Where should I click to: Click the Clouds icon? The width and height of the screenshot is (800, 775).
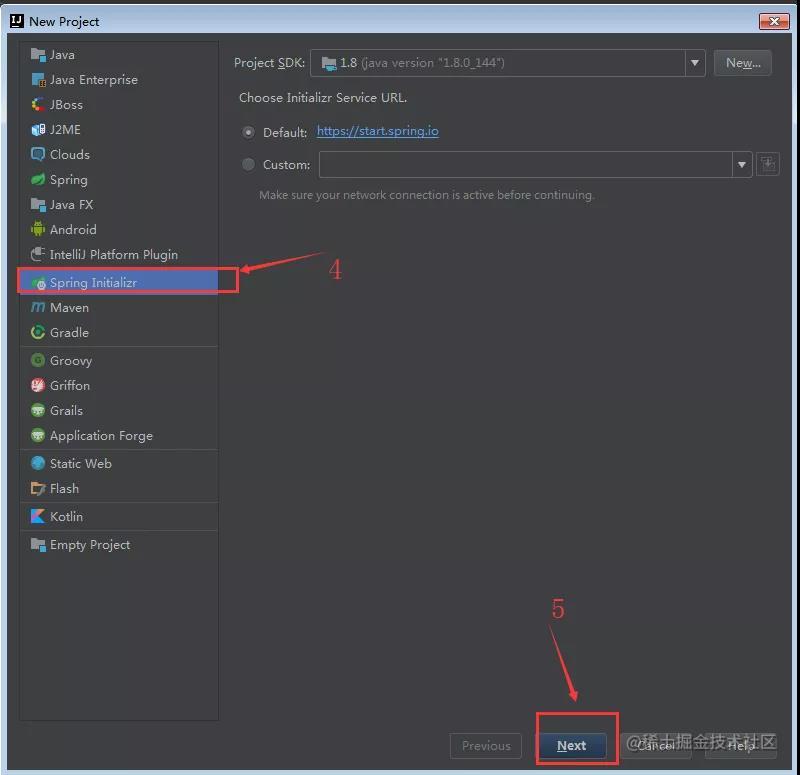pos(38,154)
